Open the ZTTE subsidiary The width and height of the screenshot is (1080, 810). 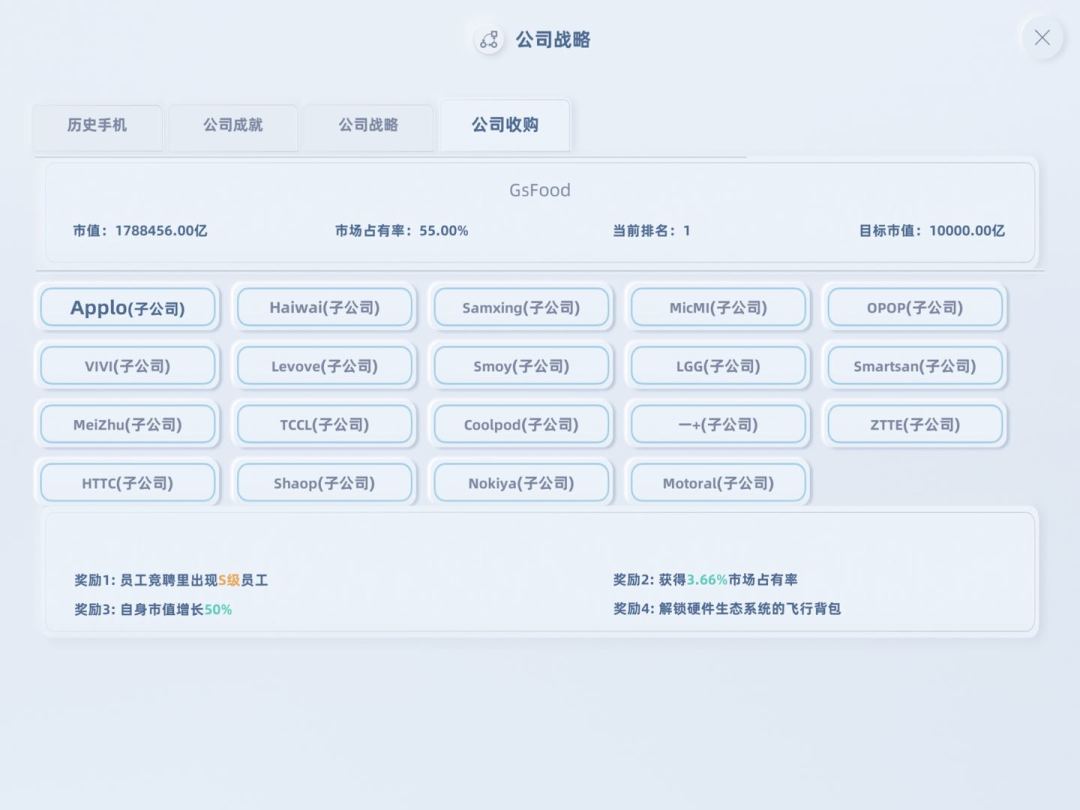[915, 424]
